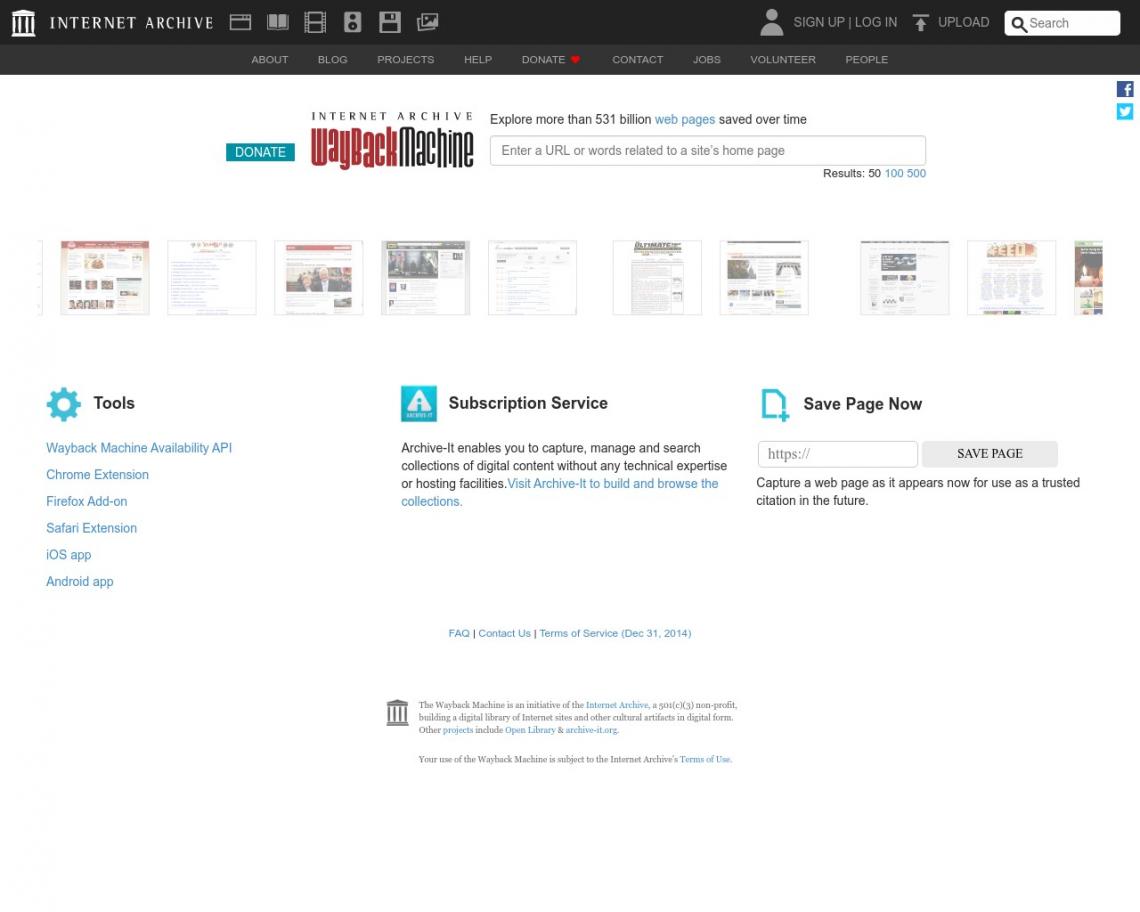1140x912 pixels.
Task: Open the 'Contact Us' footer link
Action: tap(505, 633)
